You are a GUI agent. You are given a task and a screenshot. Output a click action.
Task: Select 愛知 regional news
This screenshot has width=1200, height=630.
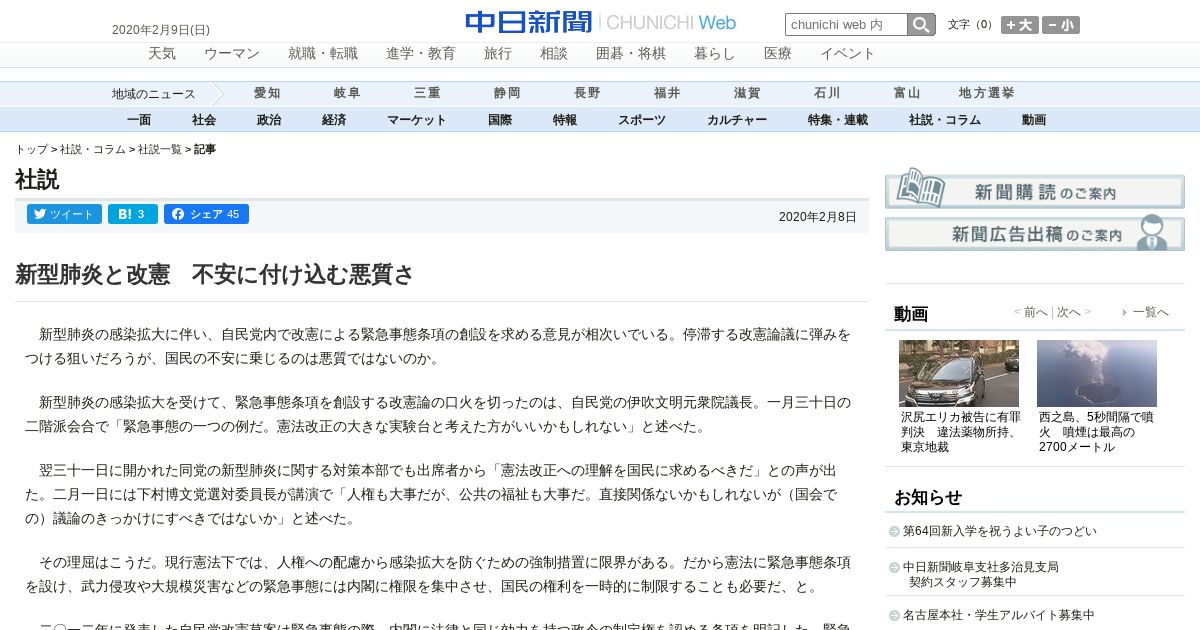tap(267, 93)
